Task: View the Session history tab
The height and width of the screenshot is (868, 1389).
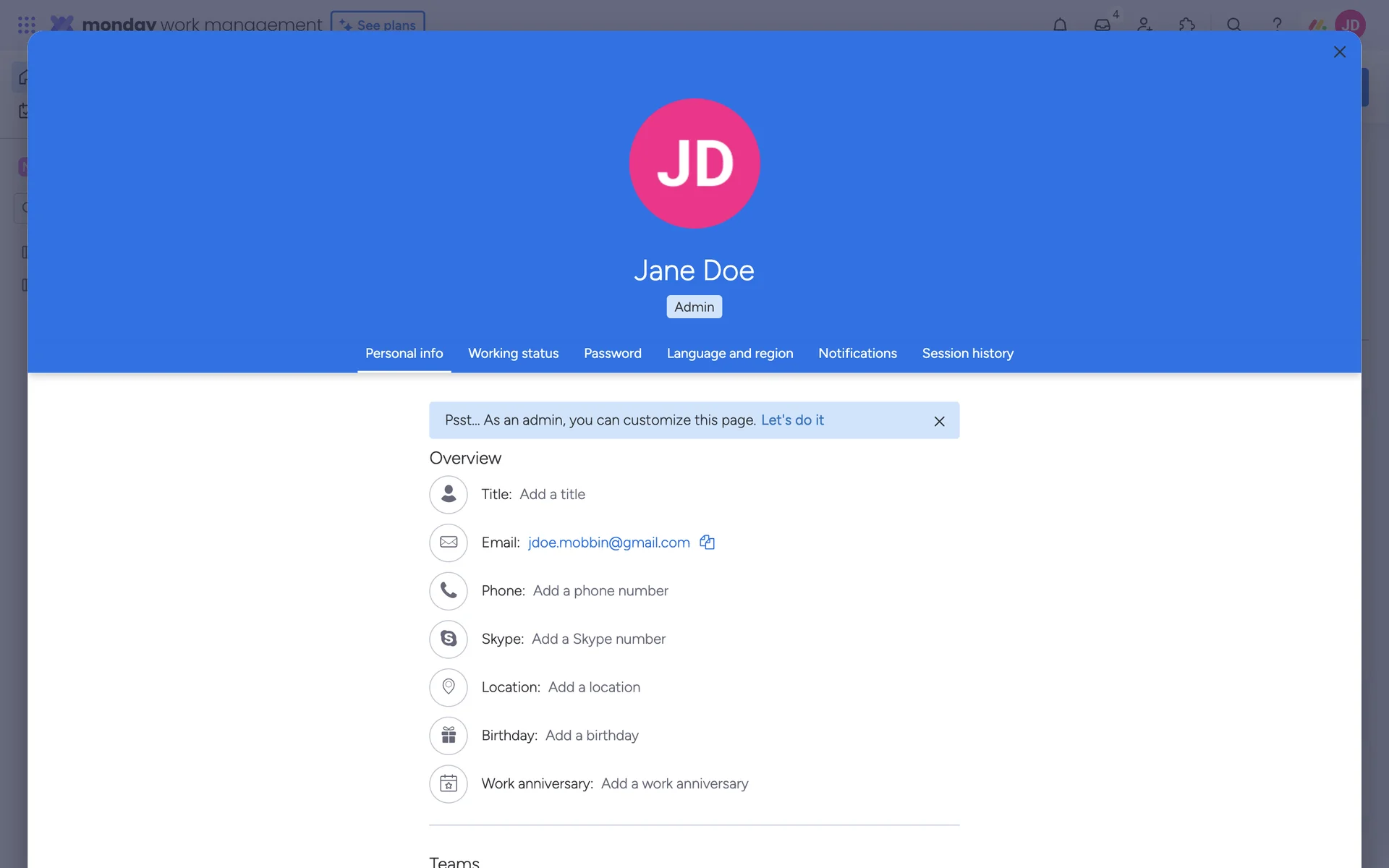Action: (x=967, y=353)
